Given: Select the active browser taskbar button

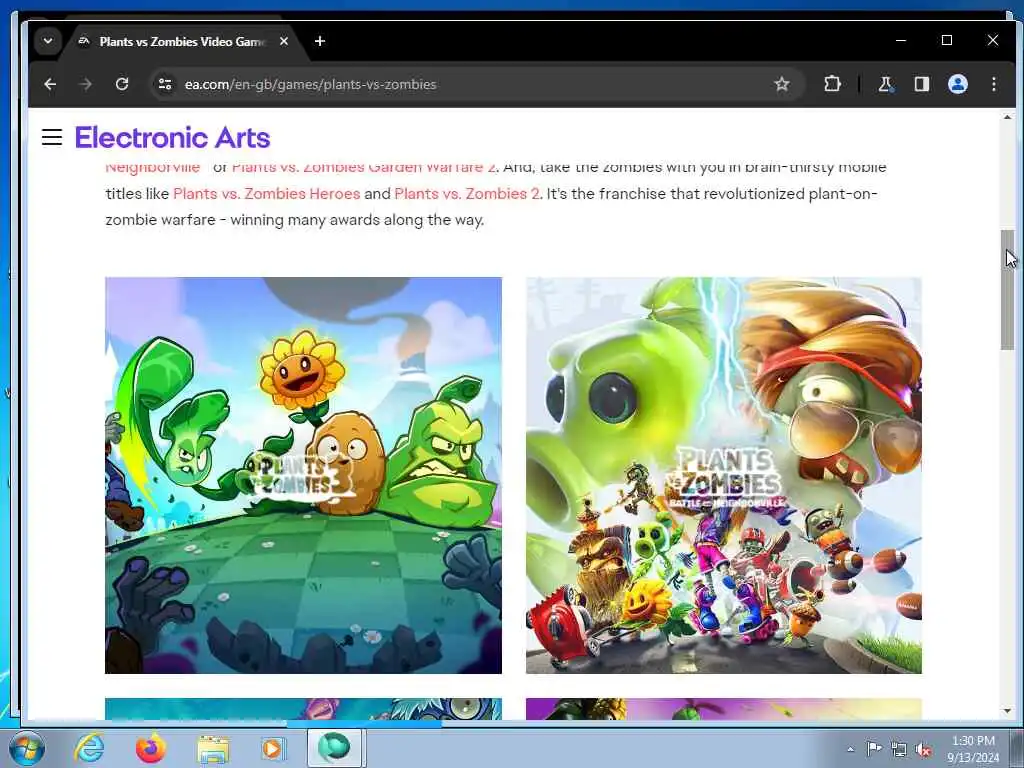Looking at the screenshot, I should (335, 748).
